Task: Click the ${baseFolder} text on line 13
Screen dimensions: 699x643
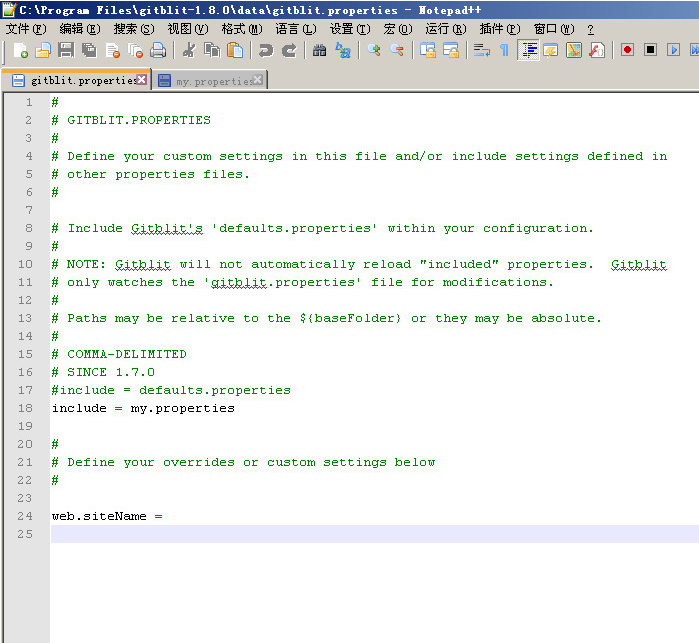Action: coord(350,318)
